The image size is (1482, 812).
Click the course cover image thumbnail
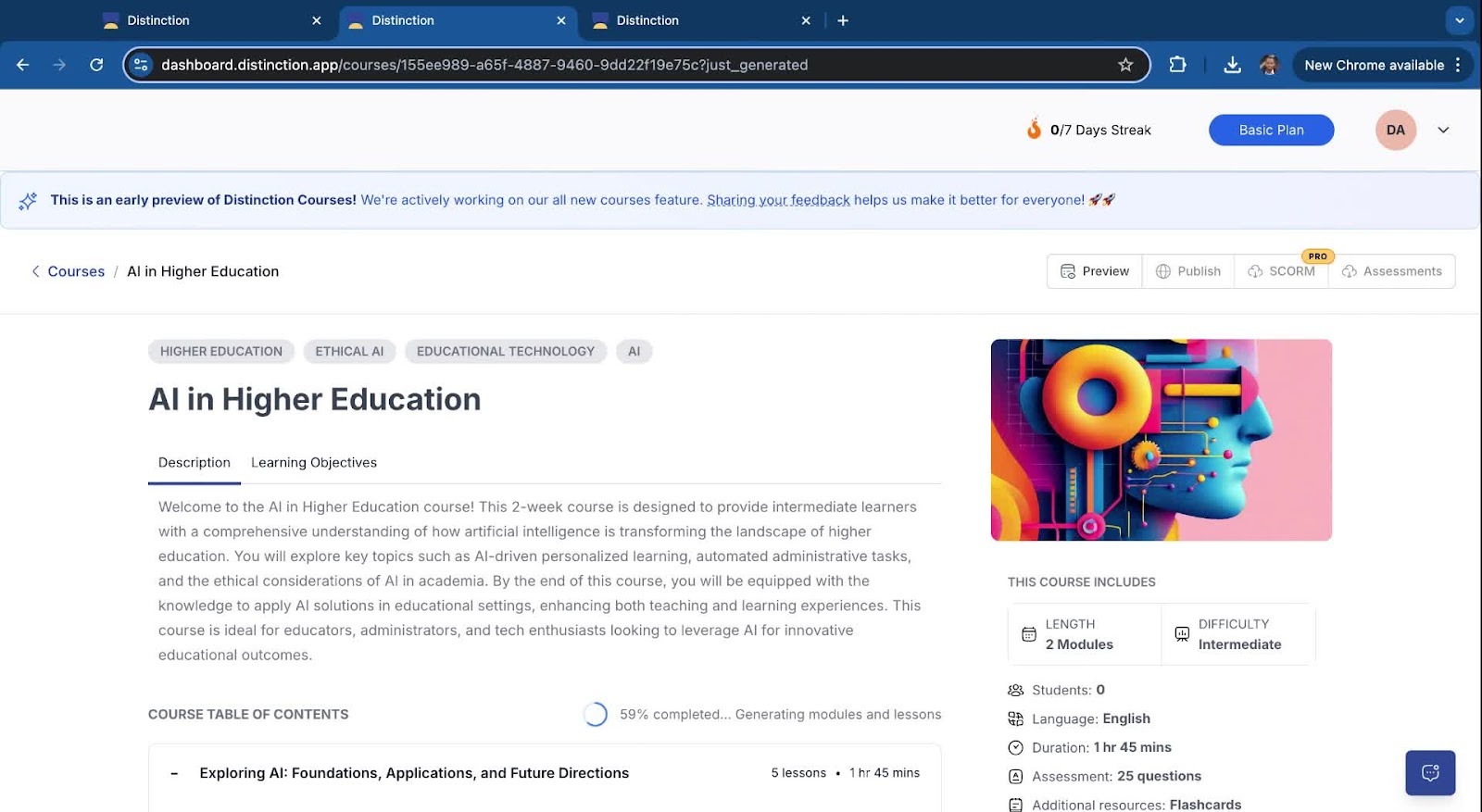click(1161, 440)
